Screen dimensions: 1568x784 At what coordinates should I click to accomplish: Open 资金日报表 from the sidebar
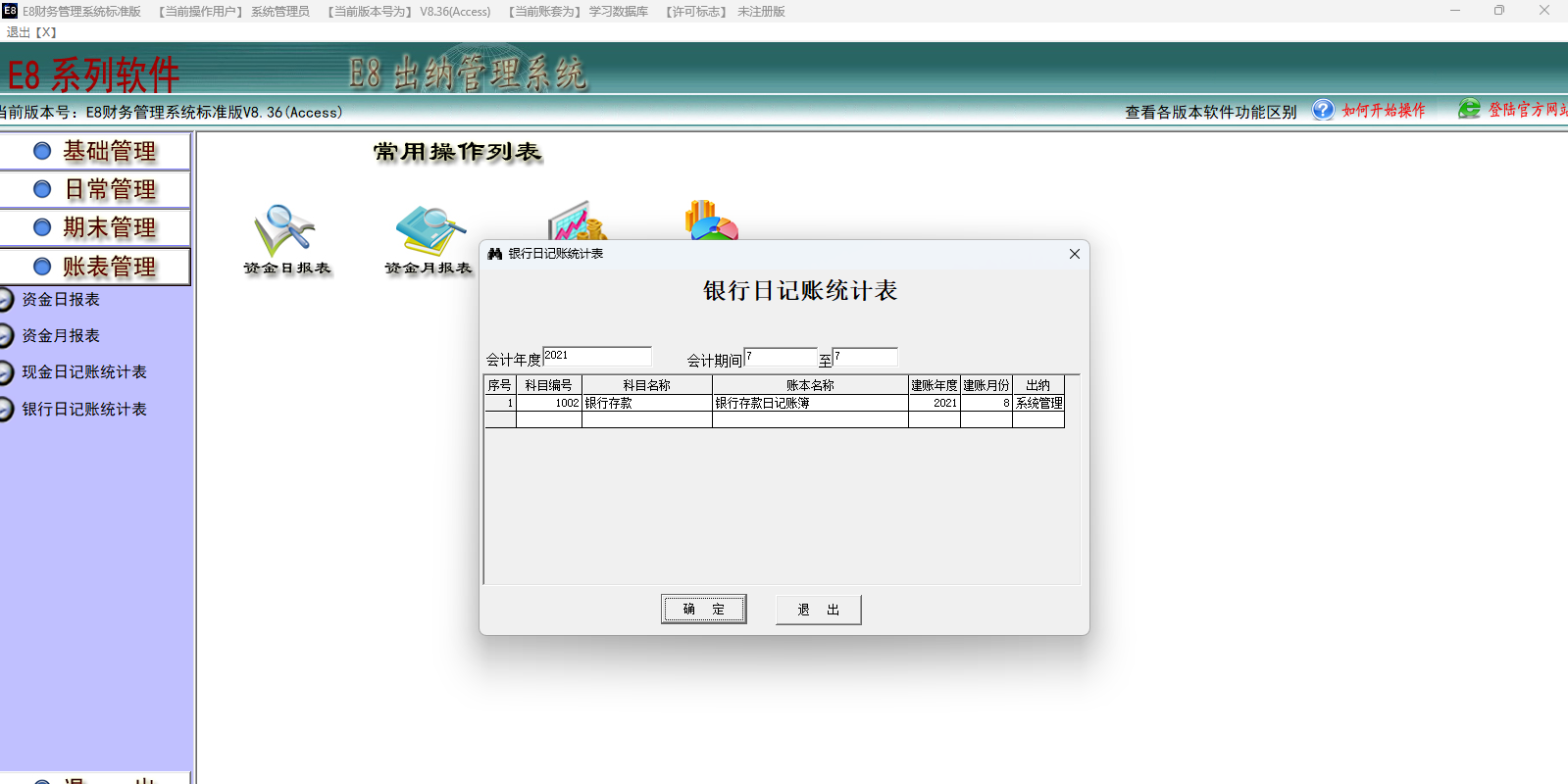click(61, 300)
